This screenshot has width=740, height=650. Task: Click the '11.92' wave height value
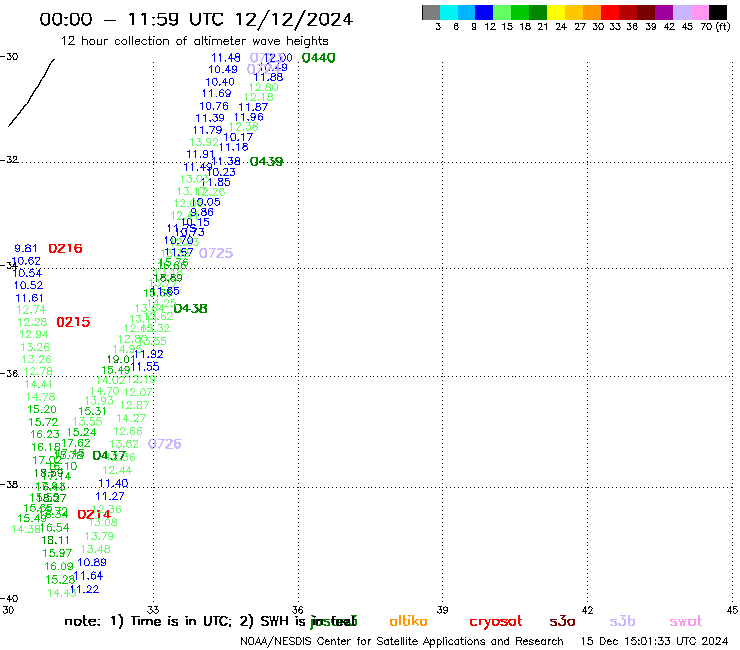tap(149, 354)
